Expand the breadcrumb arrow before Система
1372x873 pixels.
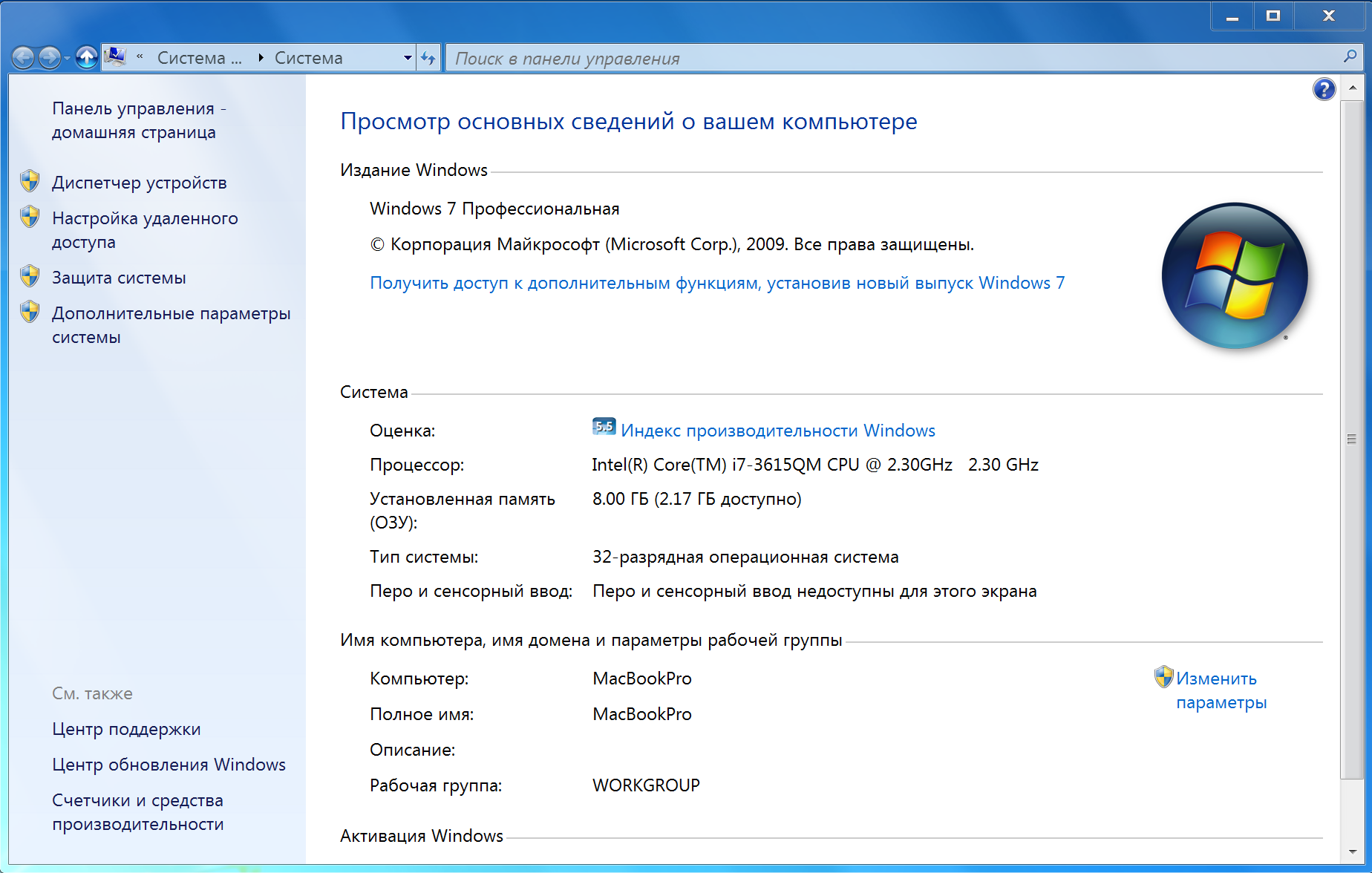pos(261,58)
